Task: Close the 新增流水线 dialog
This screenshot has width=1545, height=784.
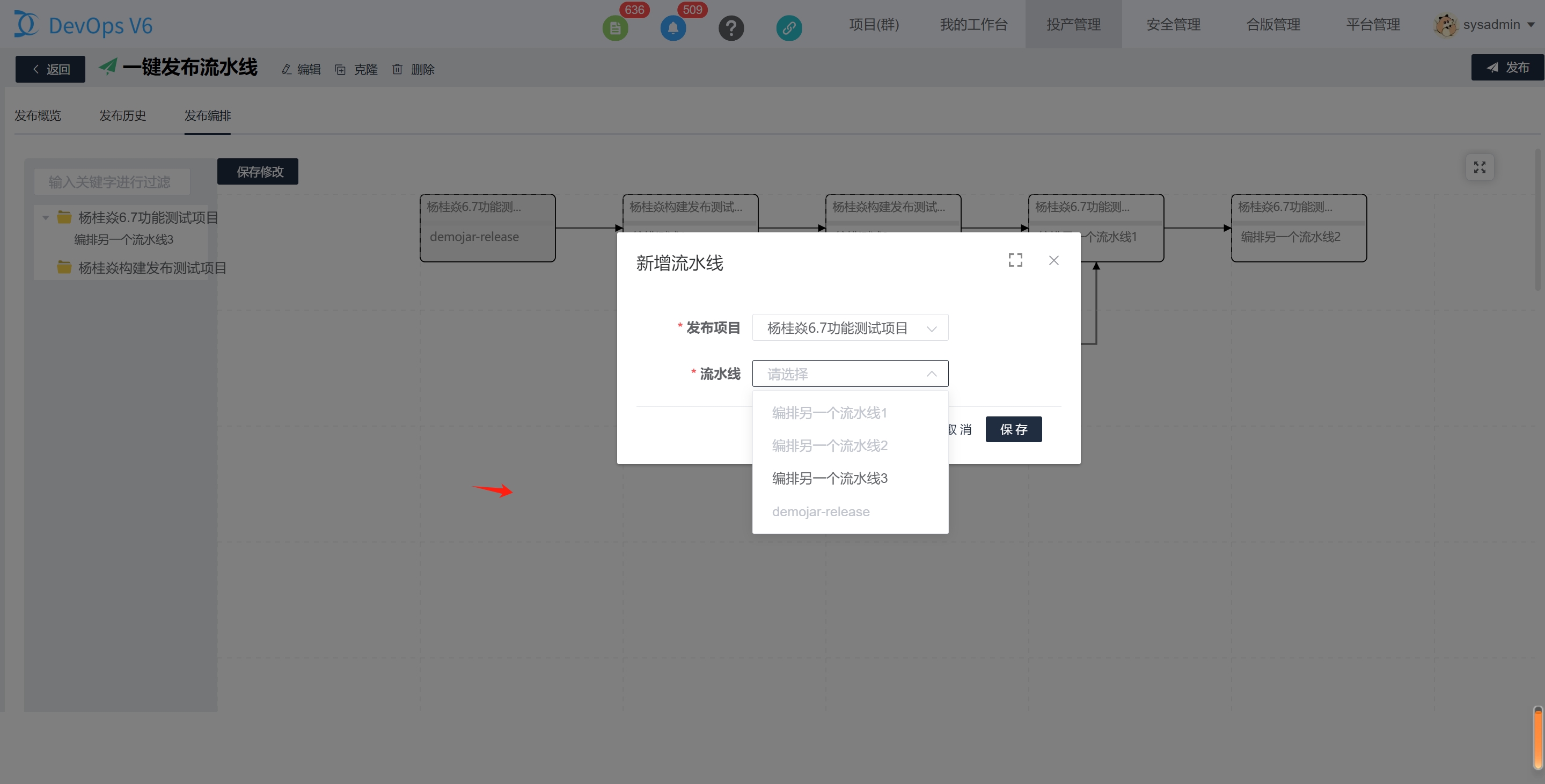Action: (x=1053, y=260)
